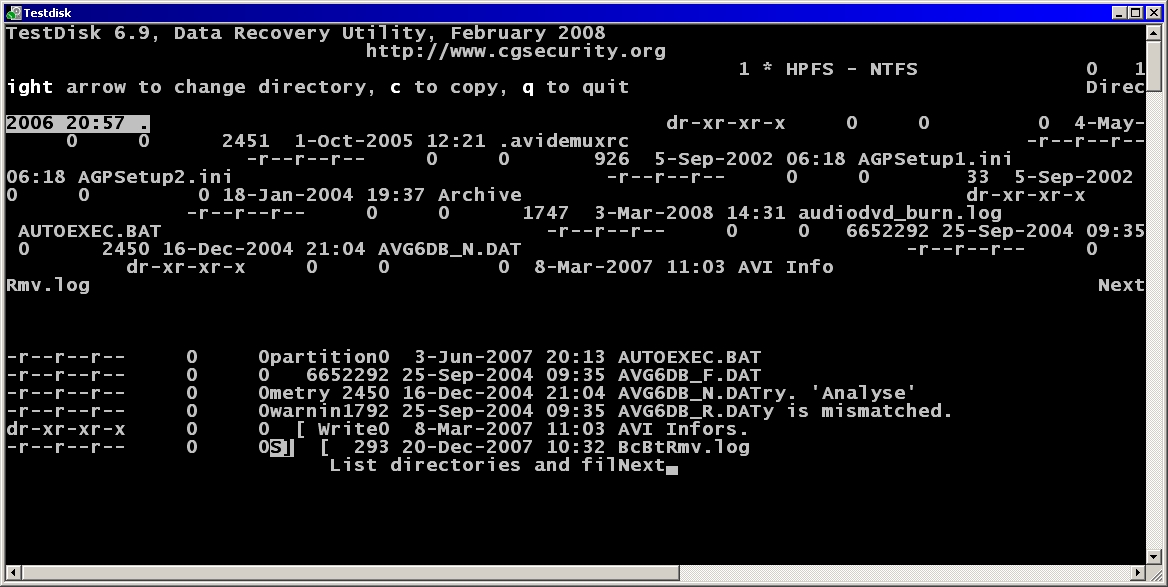Click the horizontal scrollbar thumb

(x=350, y=572)
